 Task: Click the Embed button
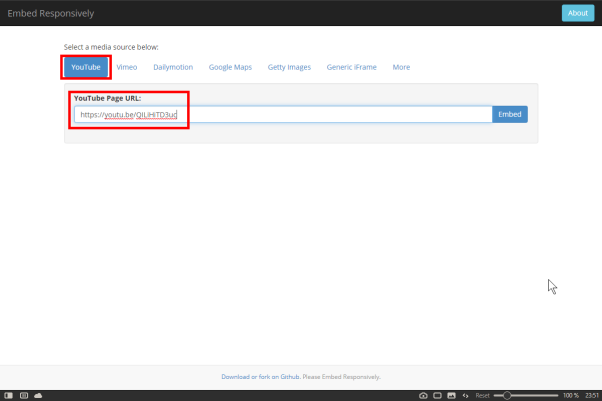coord(509,114)
